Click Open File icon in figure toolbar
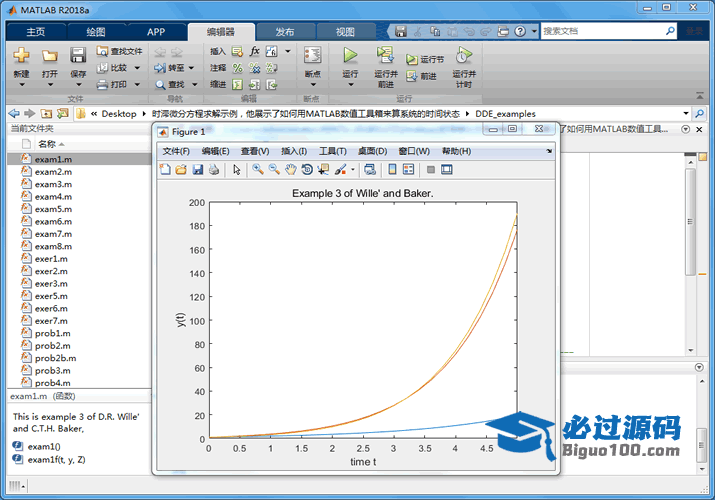 [181, 170]
